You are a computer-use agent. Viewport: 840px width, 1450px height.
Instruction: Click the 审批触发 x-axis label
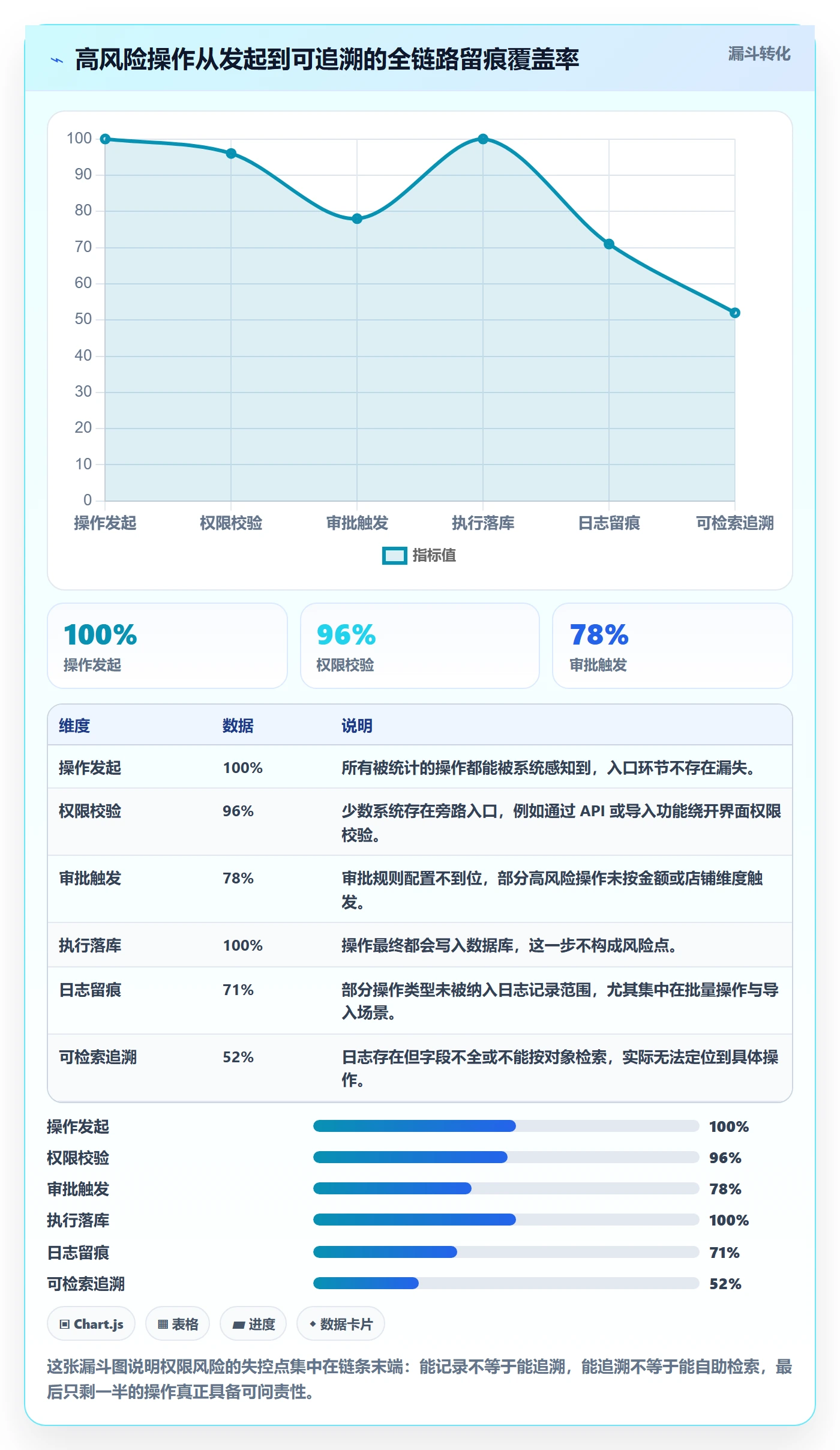[x=357, y=523]
